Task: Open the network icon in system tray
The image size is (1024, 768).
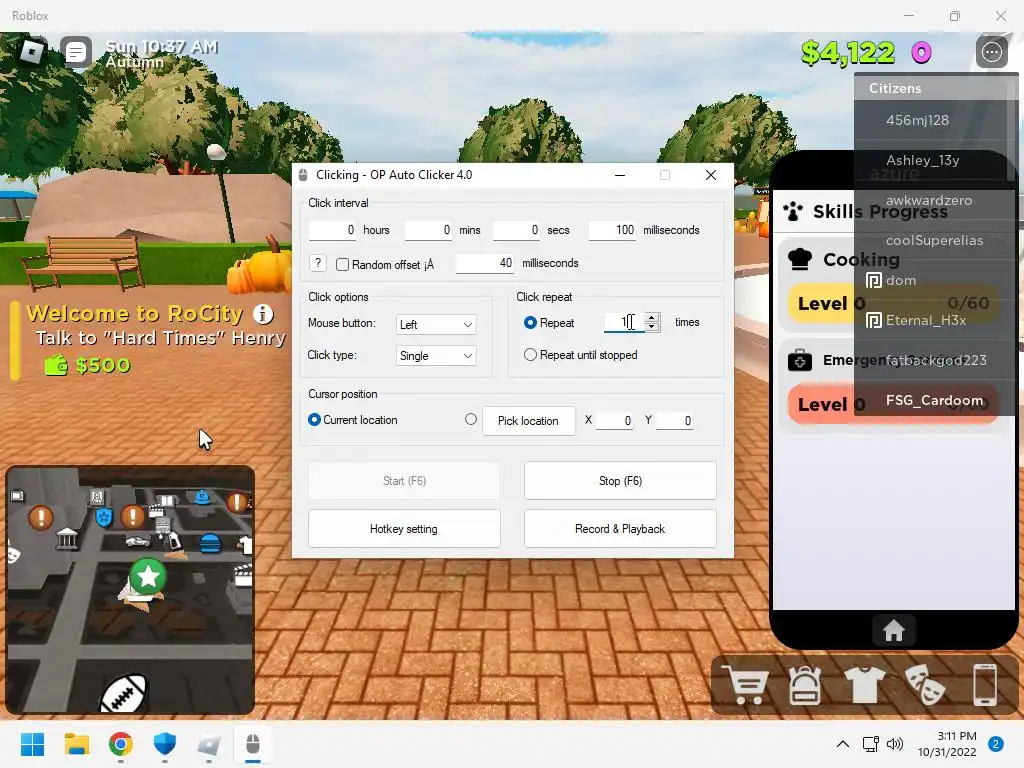Action: tap(871, 744)
